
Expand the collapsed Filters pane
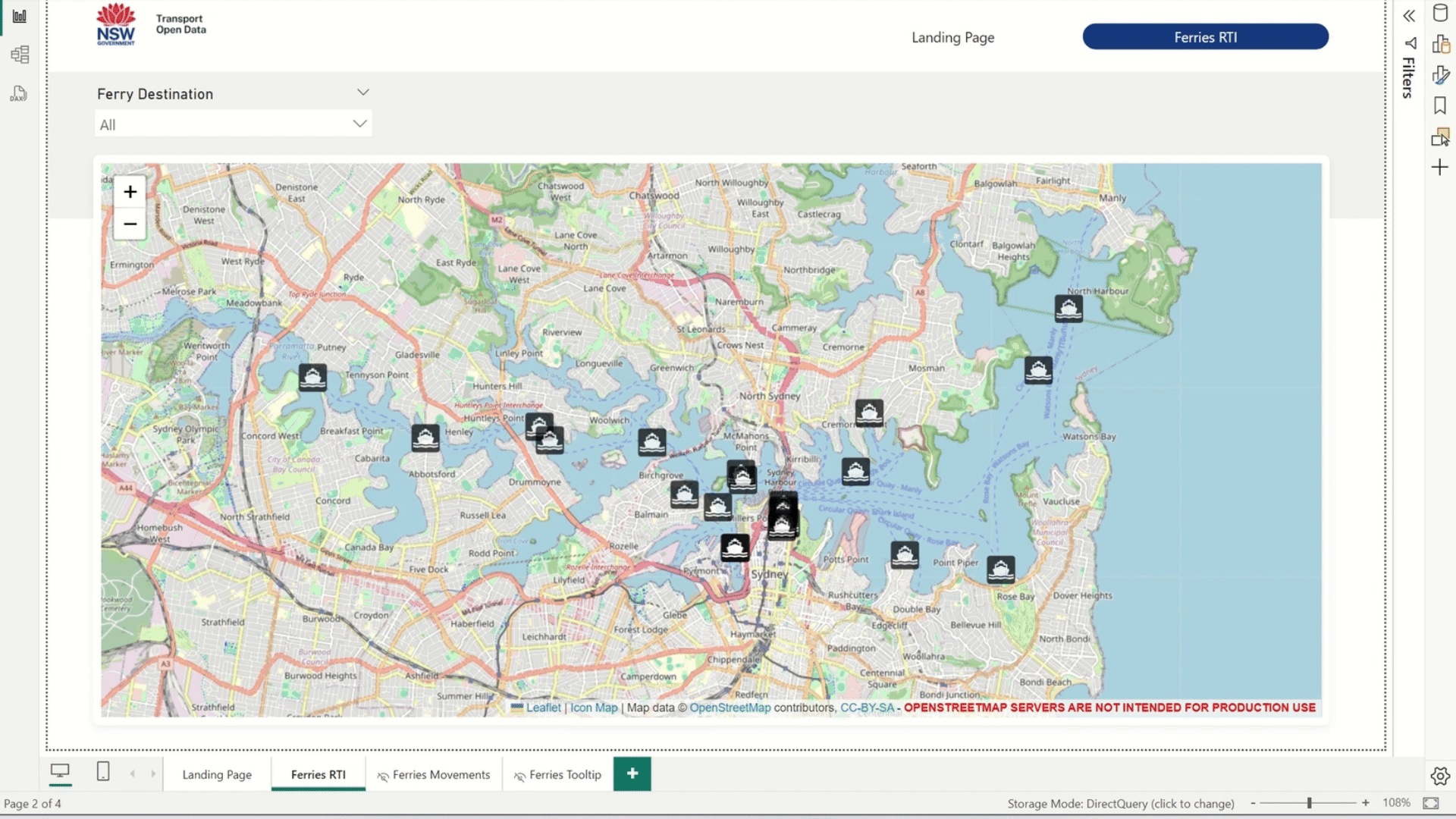(x=1409, y=16)
